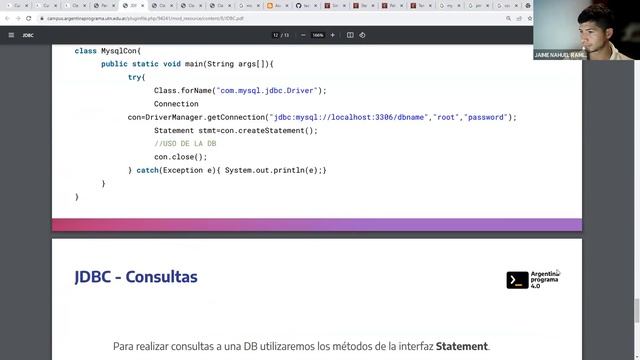This screenshot has width=640, height=360.
Task: Click the jdbc:mysql://localhost:3306/dbname string
Action: pos(349,117)
